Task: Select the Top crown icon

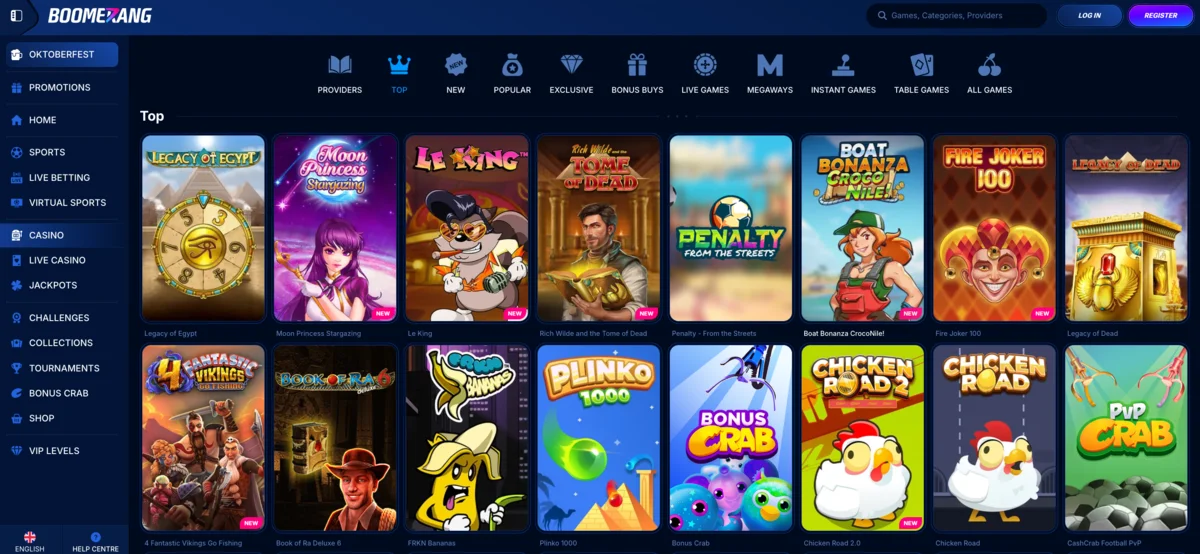Action: [x=399, y=65]
